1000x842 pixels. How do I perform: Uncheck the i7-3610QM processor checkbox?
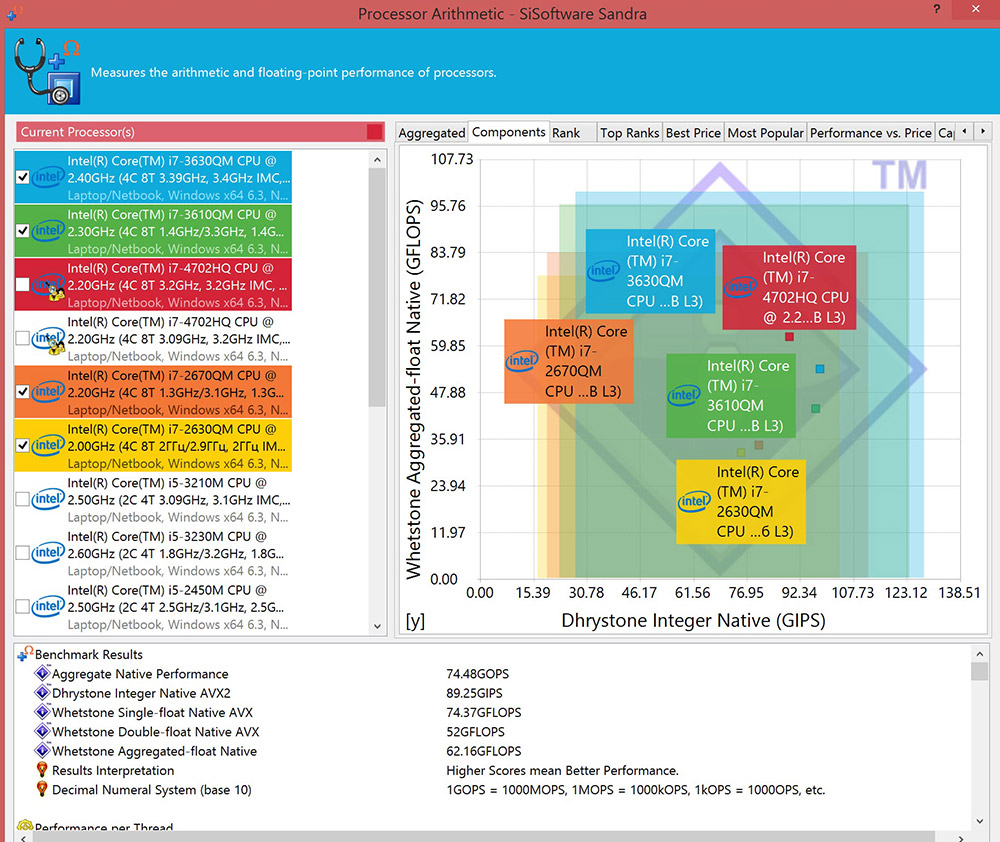pos(22,230)
